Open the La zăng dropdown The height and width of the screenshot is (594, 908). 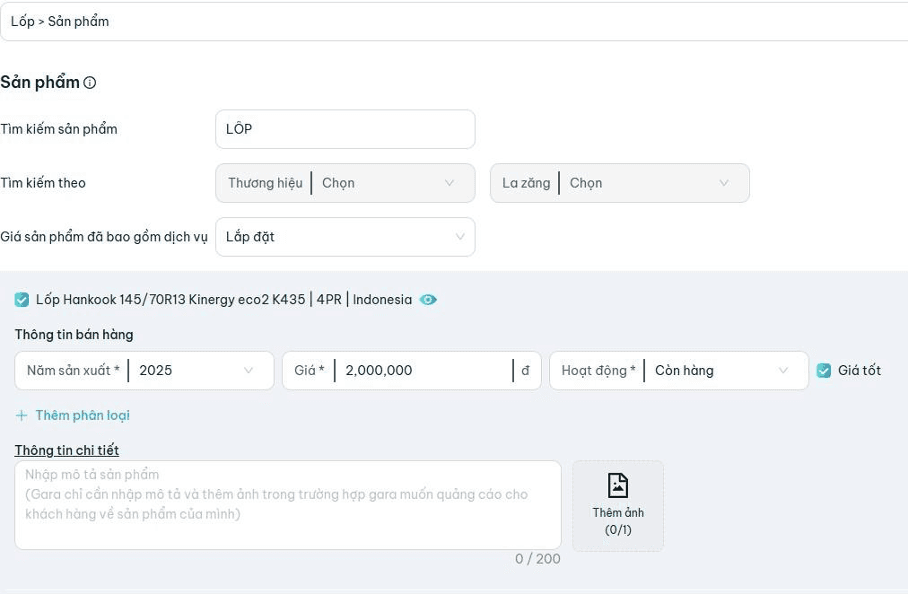click(x=620, y=183)
